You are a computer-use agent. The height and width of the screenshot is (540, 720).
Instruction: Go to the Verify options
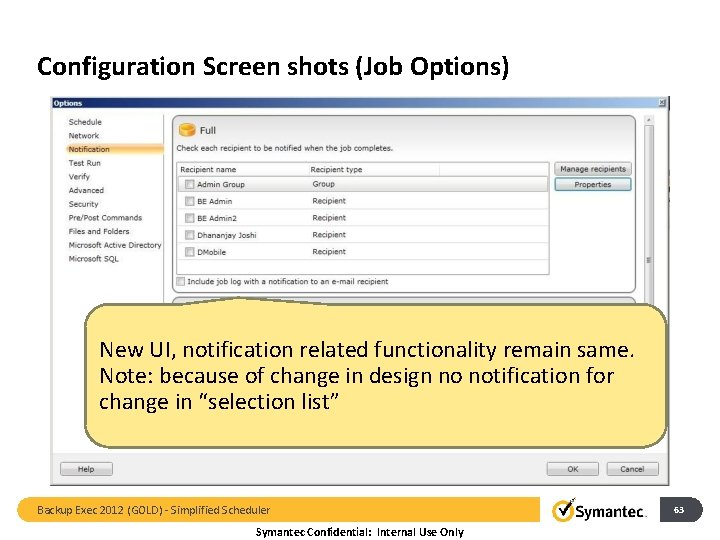pyautogui.click(x=79, y=177)
